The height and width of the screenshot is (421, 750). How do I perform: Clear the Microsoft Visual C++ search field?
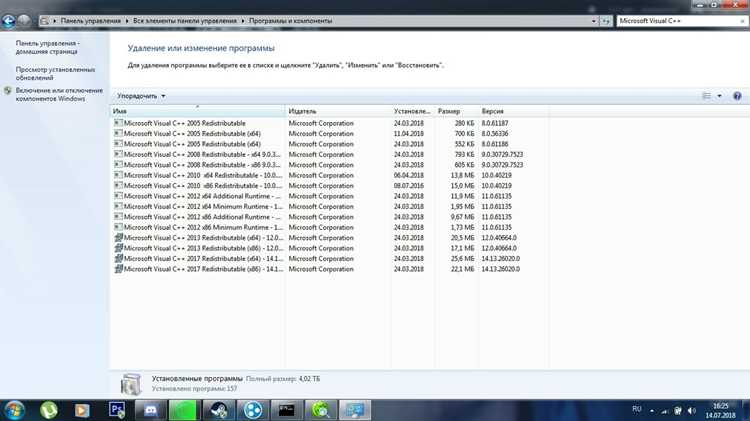pos(742,21)
